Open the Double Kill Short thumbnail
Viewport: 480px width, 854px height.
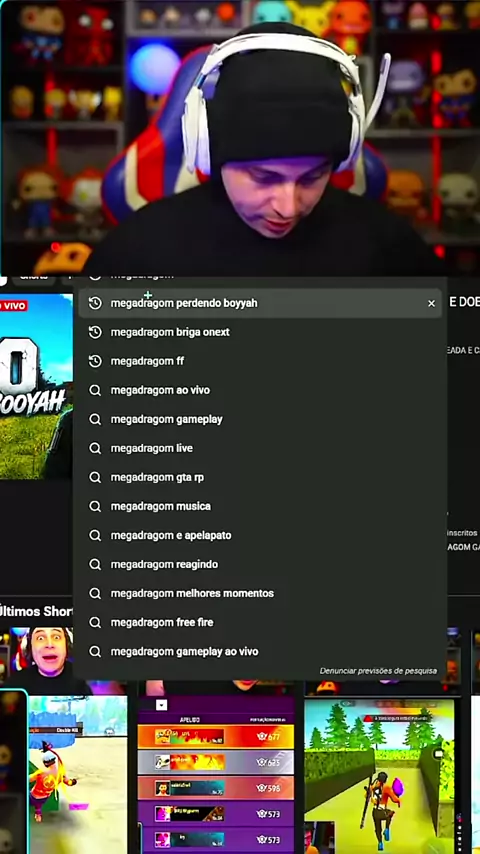[77, 774]
